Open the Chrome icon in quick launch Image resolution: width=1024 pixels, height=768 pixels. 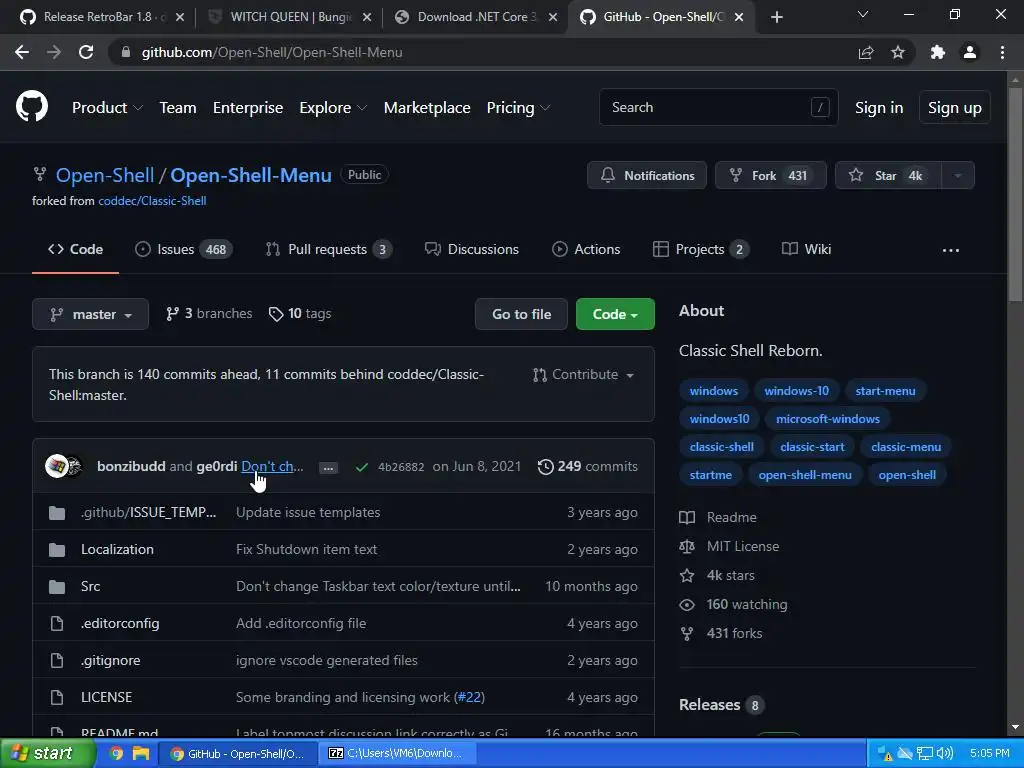116,753
